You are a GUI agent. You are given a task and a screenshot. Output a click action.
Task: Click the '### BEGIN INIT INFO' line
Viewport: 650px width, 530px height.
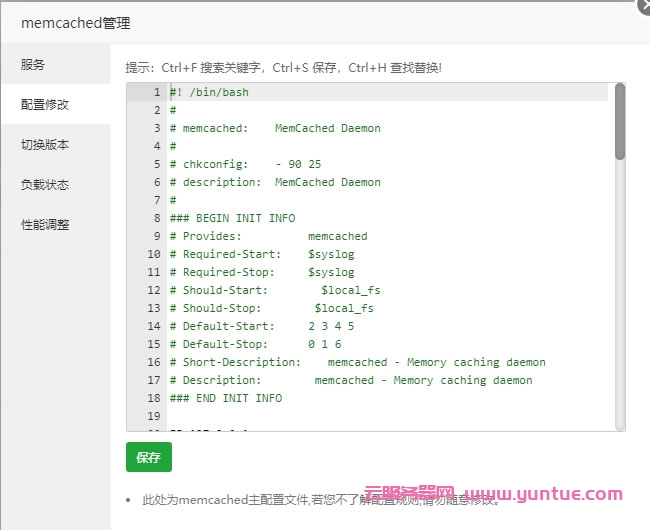click(x=232, y=218)
